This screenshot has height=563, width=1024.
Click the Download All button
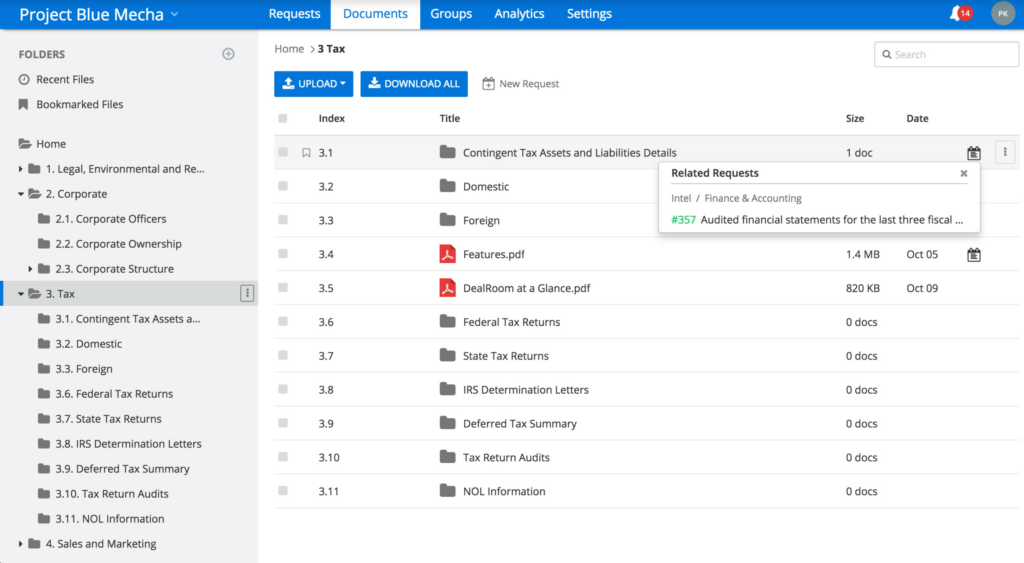(414, 84)
